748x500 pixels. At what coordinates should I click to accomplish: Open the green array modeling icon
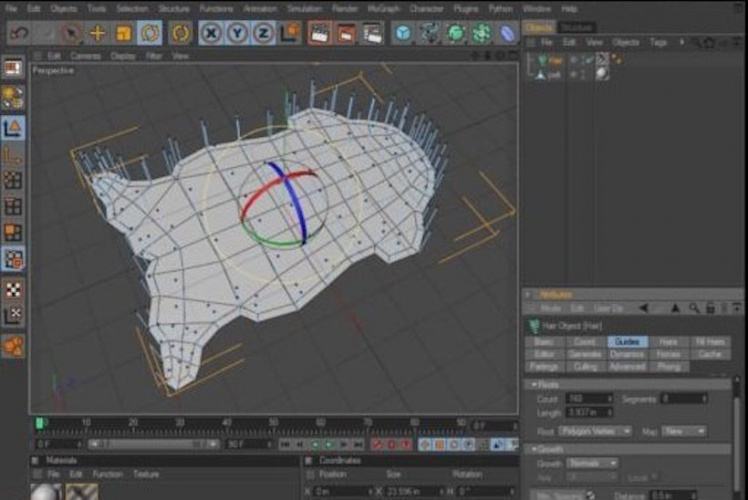point(482,33)
